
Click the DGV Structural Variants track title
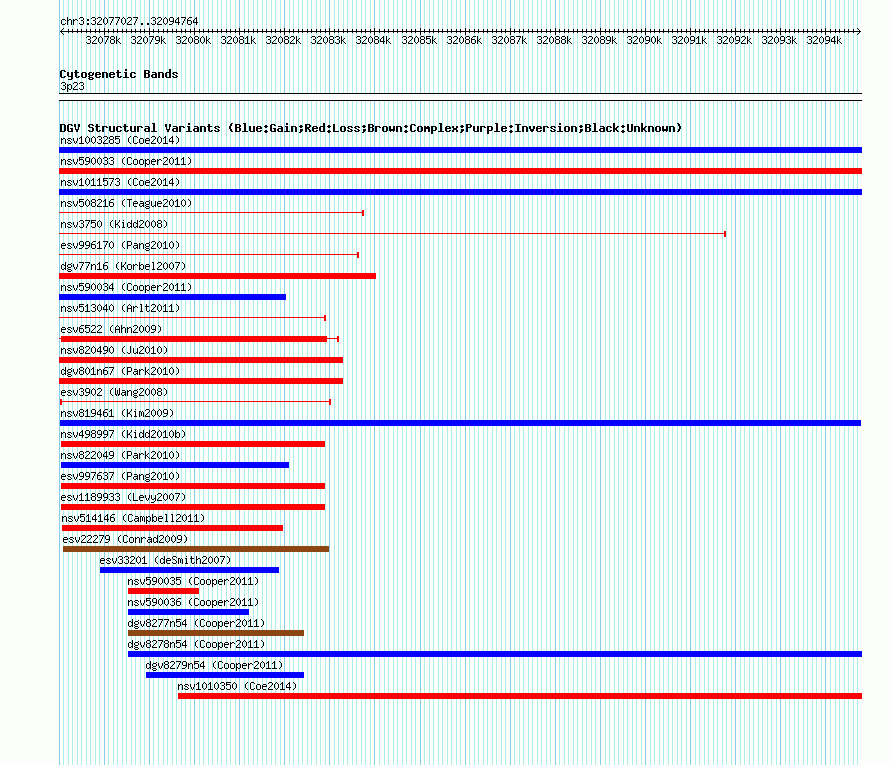pos(371,128)
